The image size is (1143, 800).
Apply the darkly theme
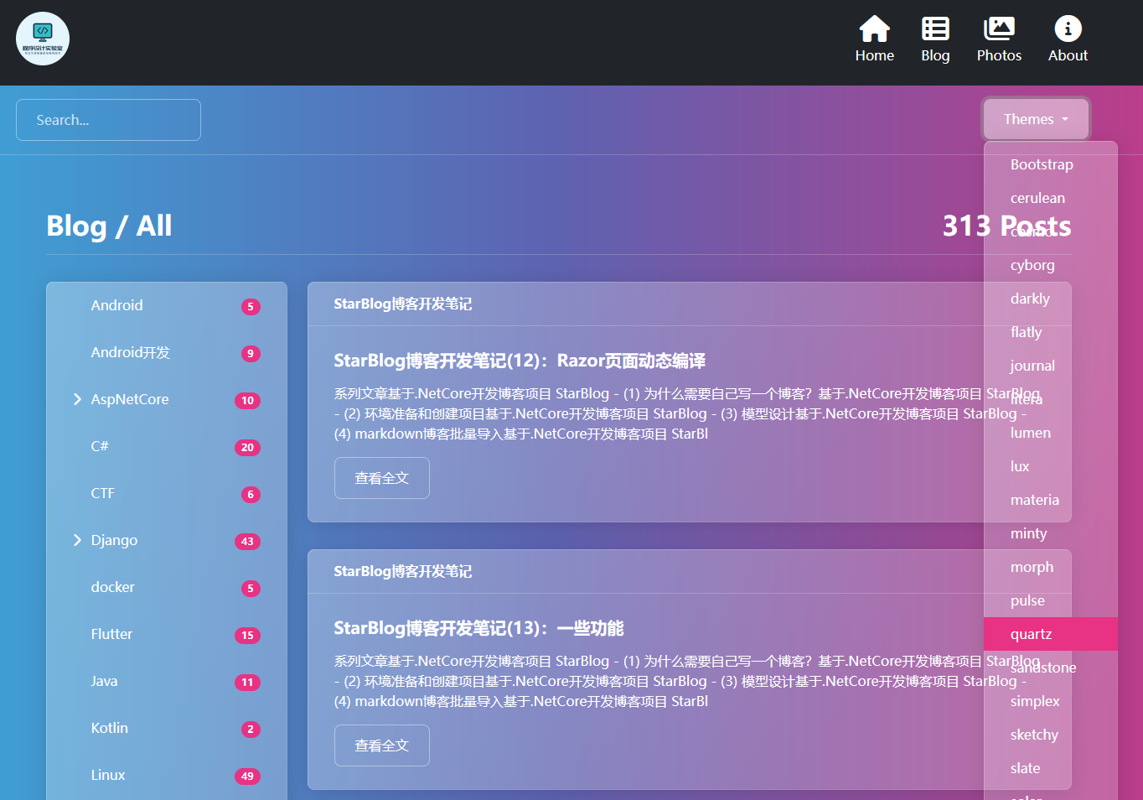click(x=1050, y=298)
